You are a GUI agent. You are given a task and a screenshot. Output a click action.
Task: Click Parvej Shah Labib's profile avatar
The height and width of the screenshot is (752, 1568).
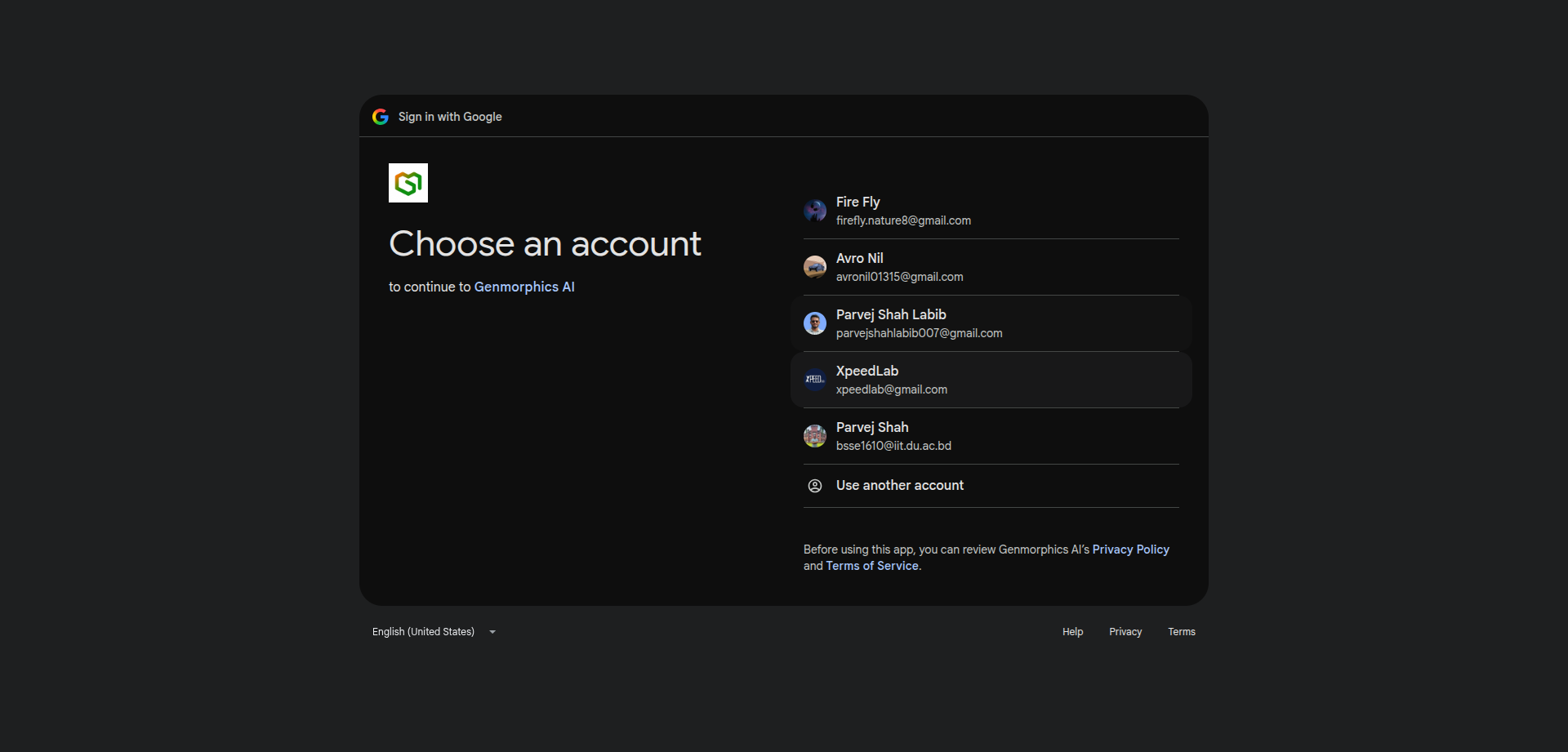[x=815, y=323]
